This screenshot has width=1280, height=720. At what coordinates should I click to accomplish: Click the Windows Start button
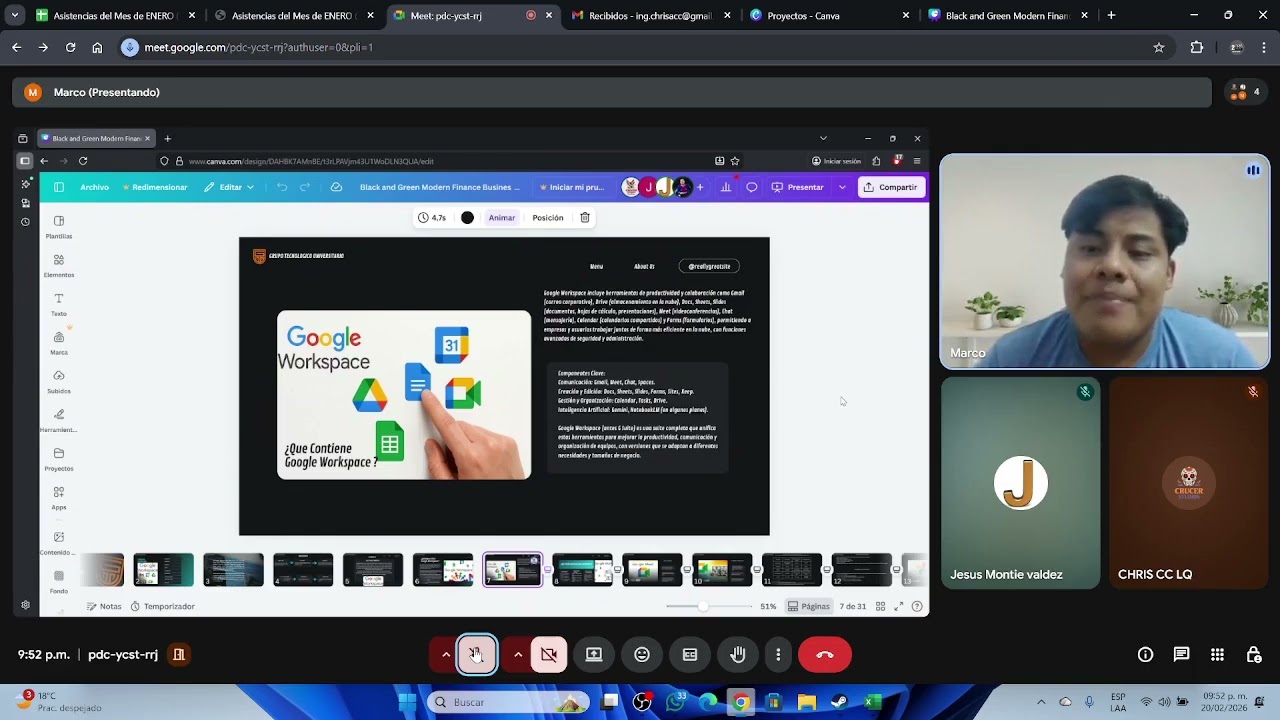click(x=407, y=702)
